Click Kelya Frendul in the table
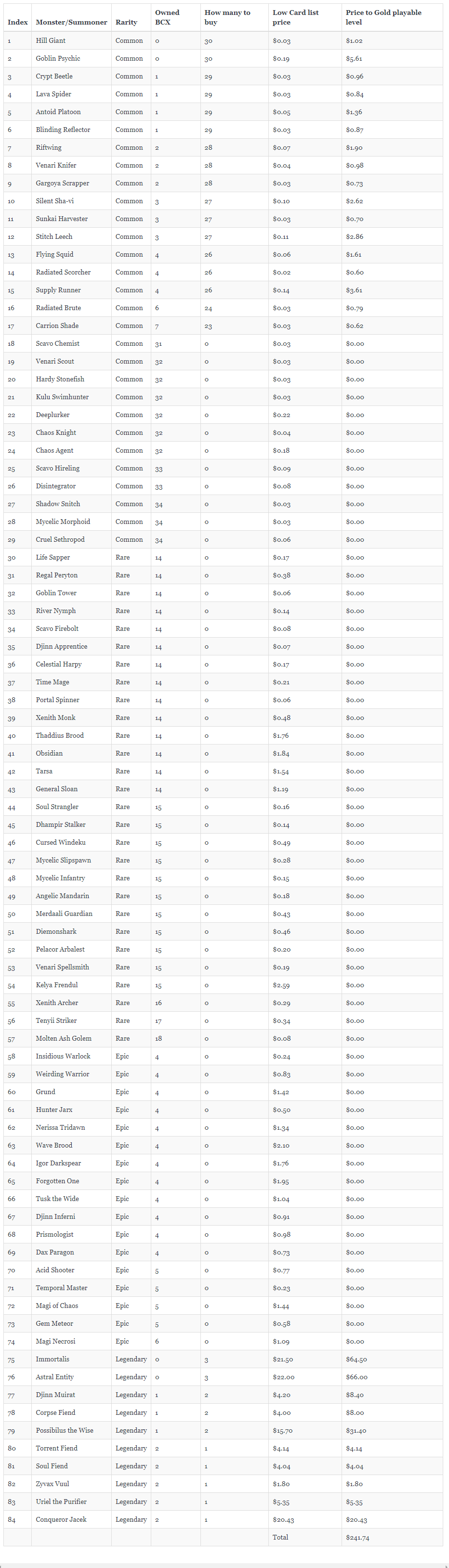This screenshot has width=449, height=1568. pyautogui.click(x=57, y=985)
